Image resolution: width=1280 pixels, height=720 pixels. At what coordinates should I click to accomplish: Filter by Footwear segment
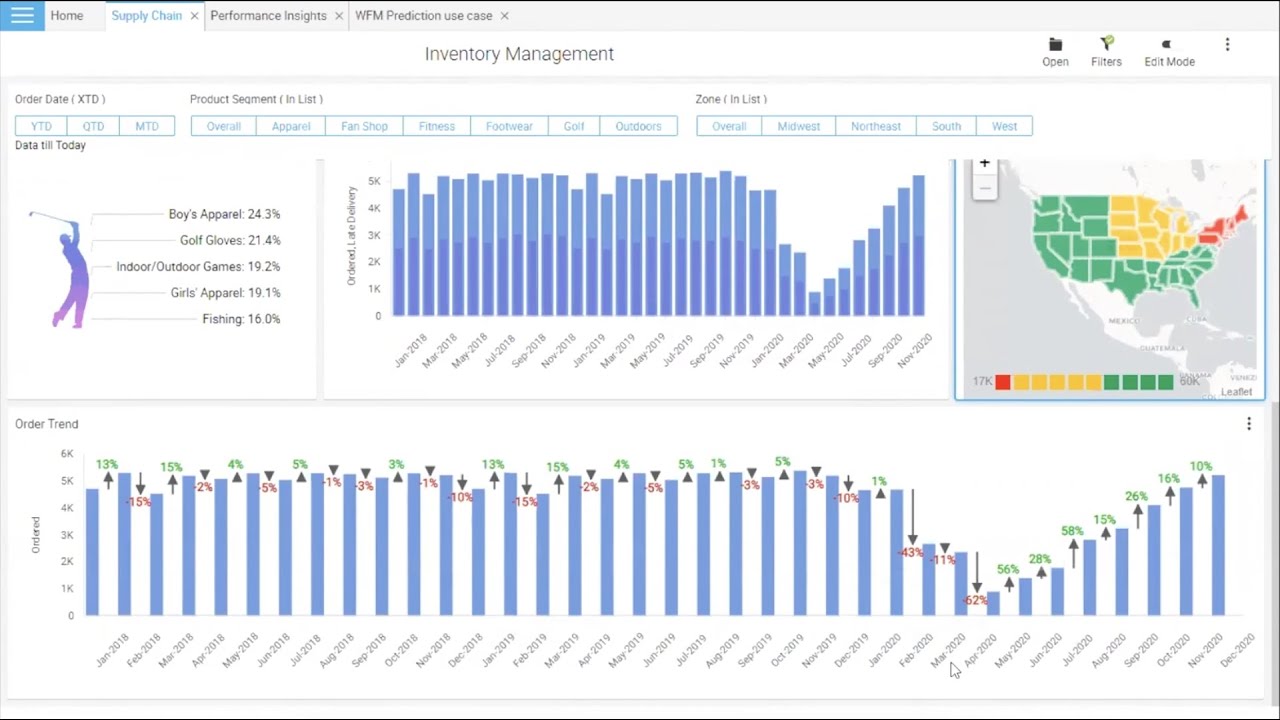tap(509, 126)
